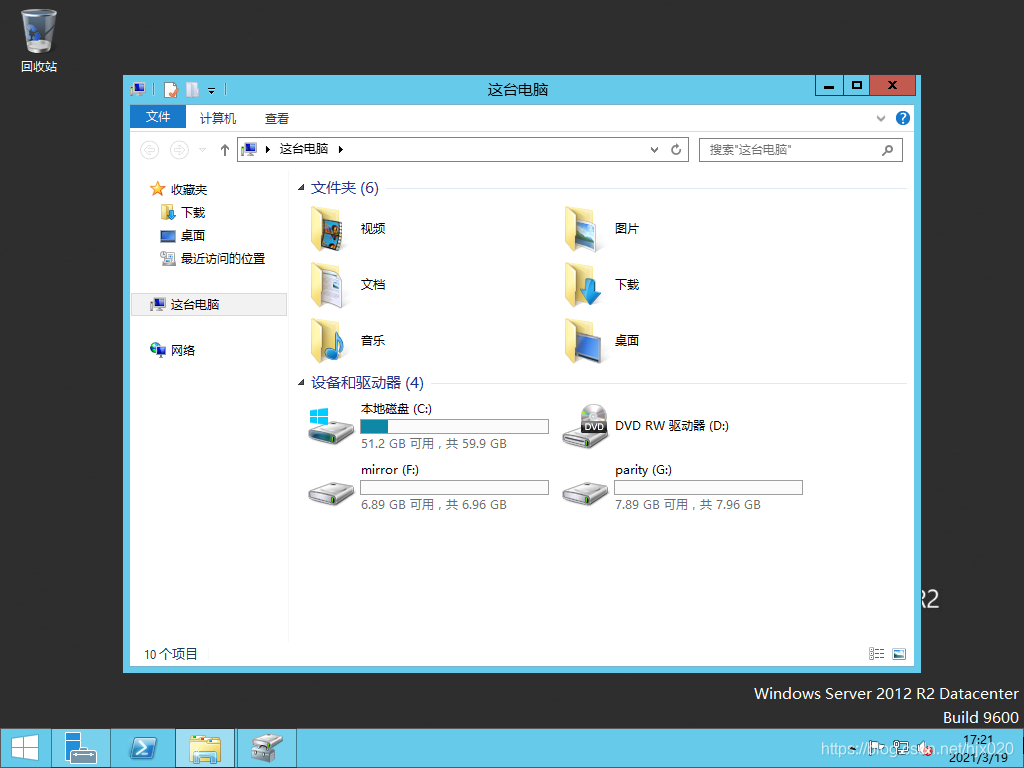Click text 6.89 GB 可用，共 6.96 GB
The image size is (1024, 768).
click(434, 504)
